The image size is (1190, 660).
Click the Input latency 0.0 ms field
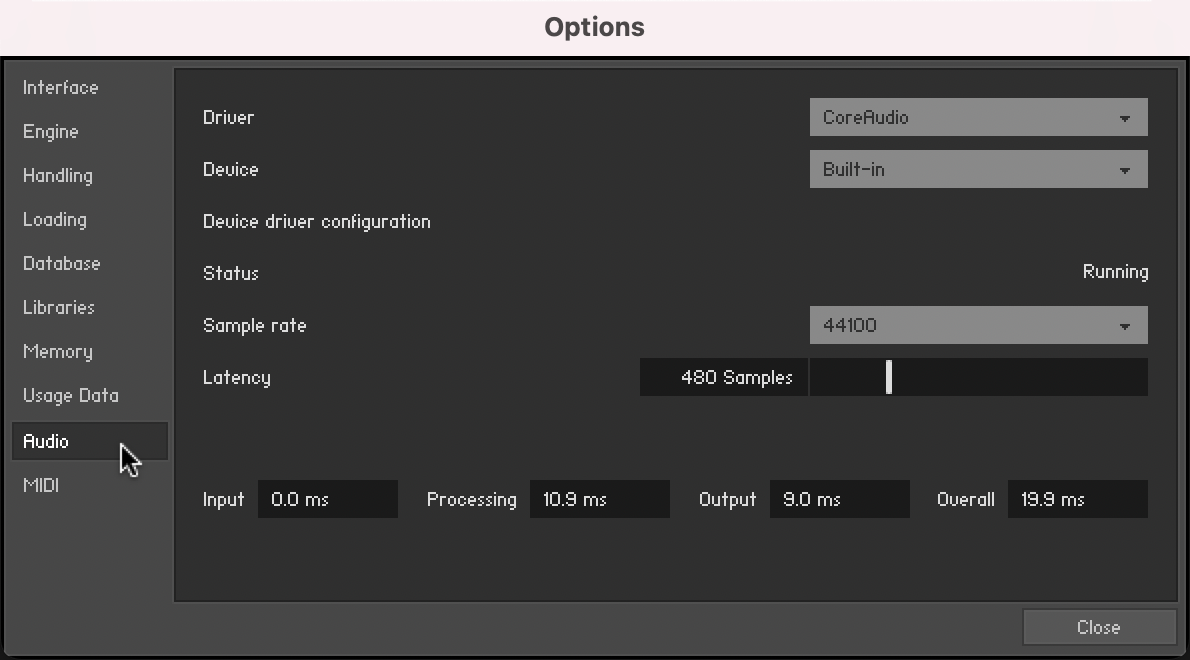pyautogui.click(x=327, y=500)
